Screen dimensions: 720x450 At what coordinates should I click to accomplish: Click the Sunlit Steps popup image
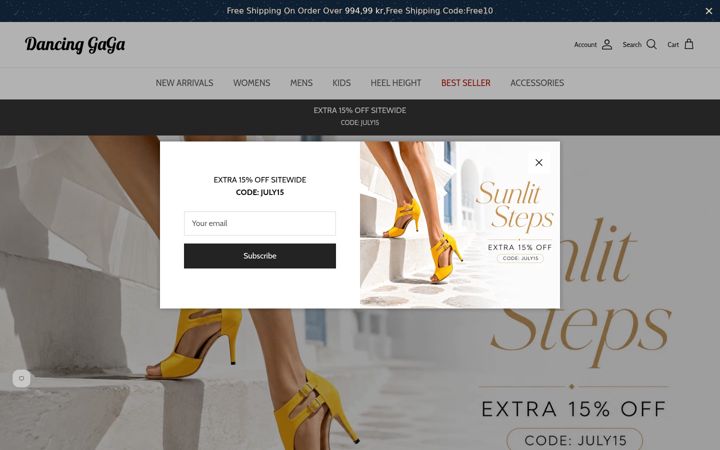click(460, 225)
